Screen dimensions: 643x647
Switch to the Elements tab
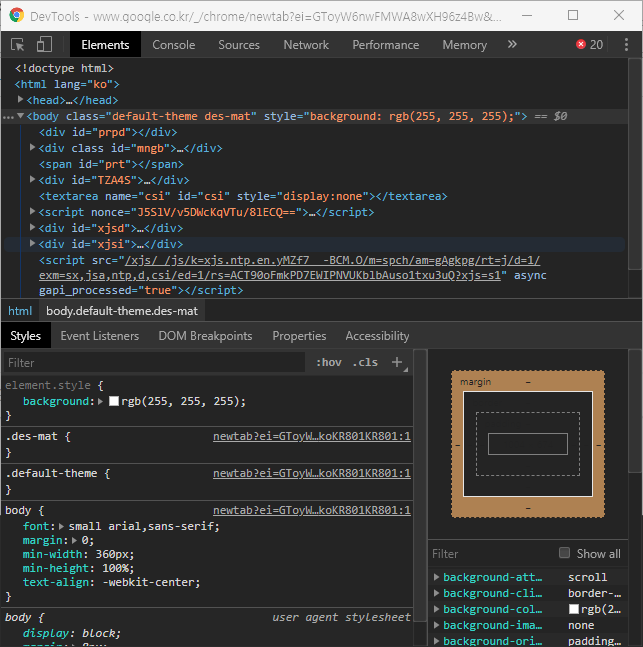(x=105, y=45)
